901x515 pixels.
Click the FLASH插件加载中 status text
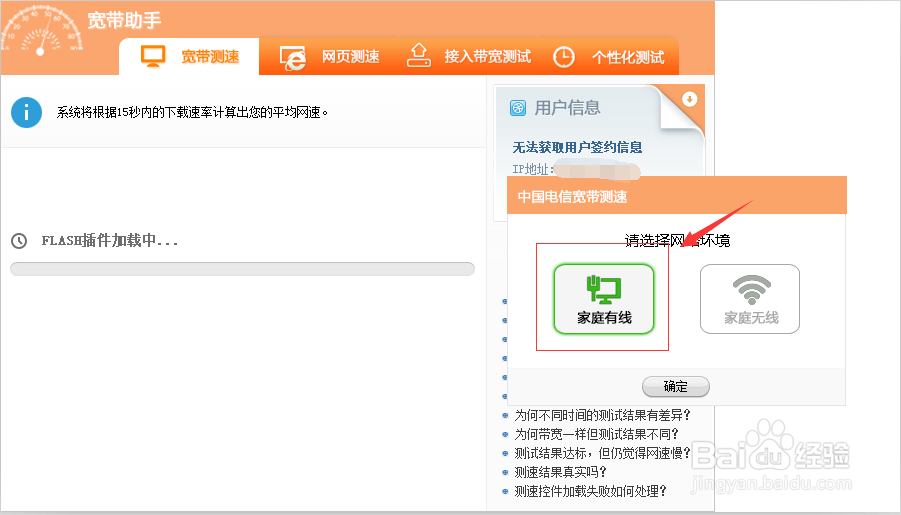pyautogui.click(x=110, y=241)
